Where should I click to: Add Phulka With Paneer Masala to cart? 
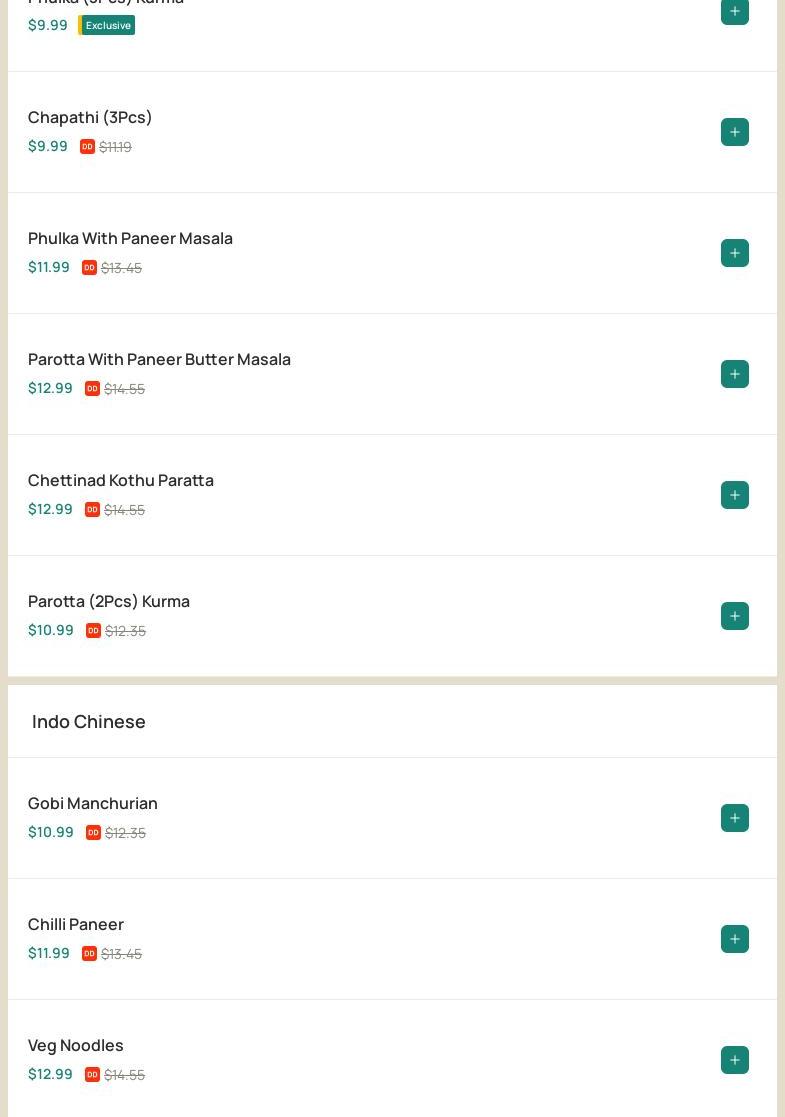[734, 253]
